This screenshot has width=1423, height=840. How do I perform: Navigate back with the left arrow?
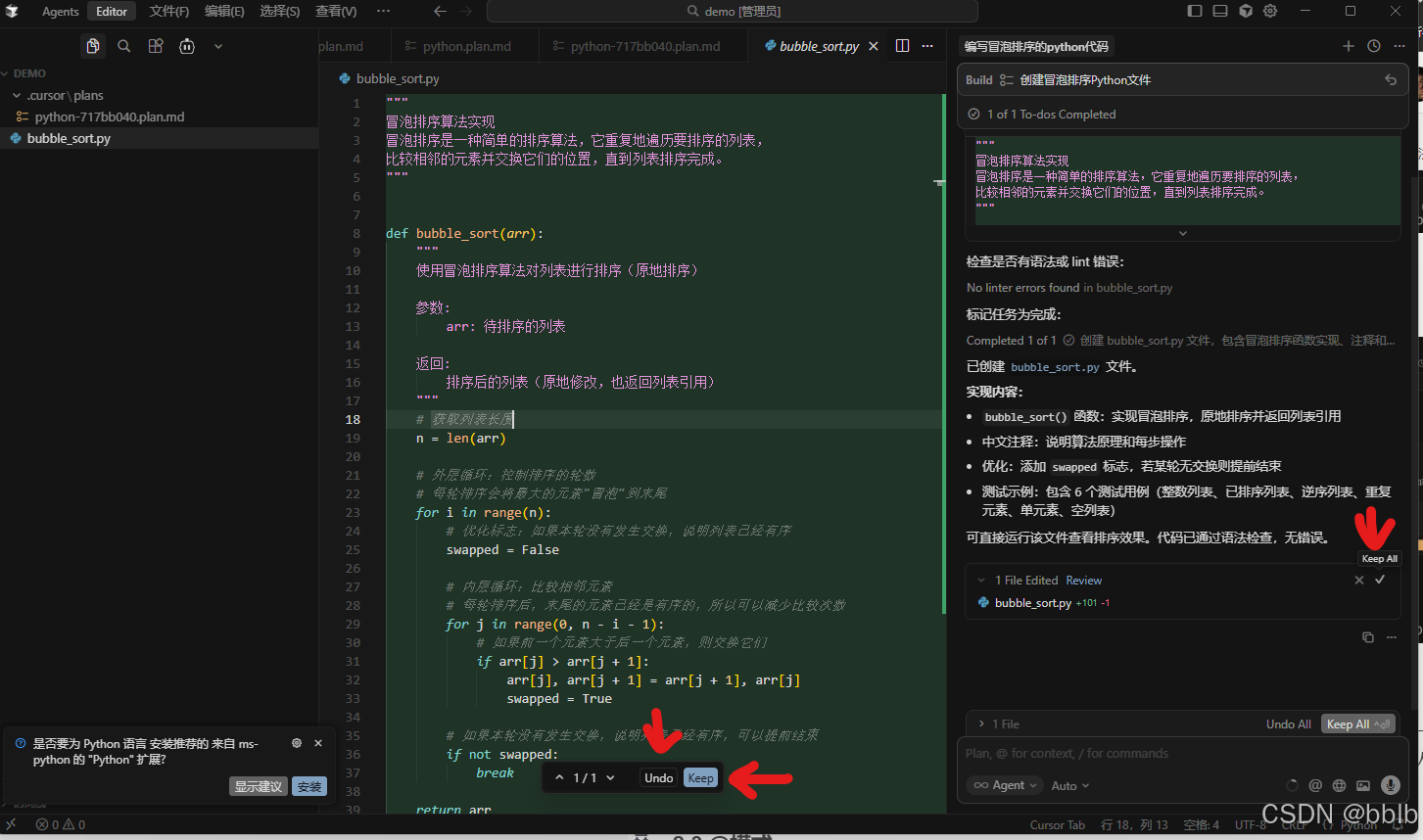[x=440, y=11]
